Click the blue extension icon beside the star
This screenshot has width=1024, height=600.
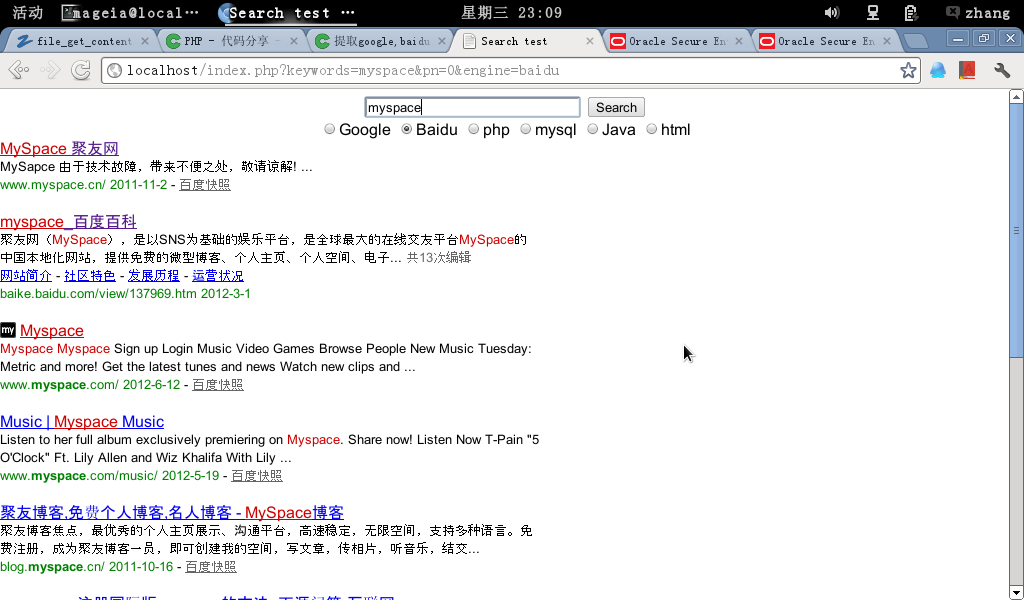[x=938, y=70]
